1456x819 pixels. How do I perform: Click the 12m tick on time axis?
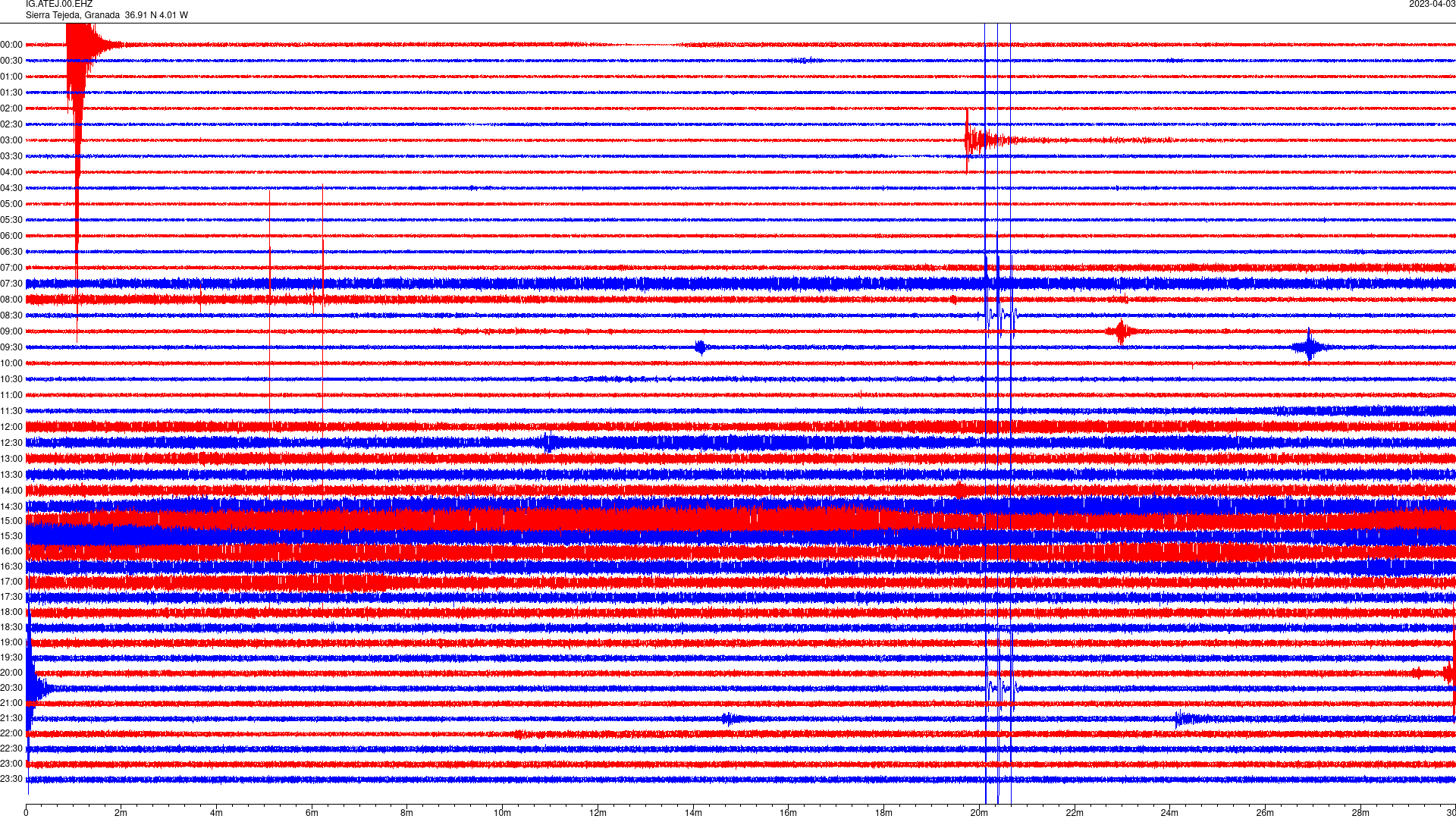point(598,813)
